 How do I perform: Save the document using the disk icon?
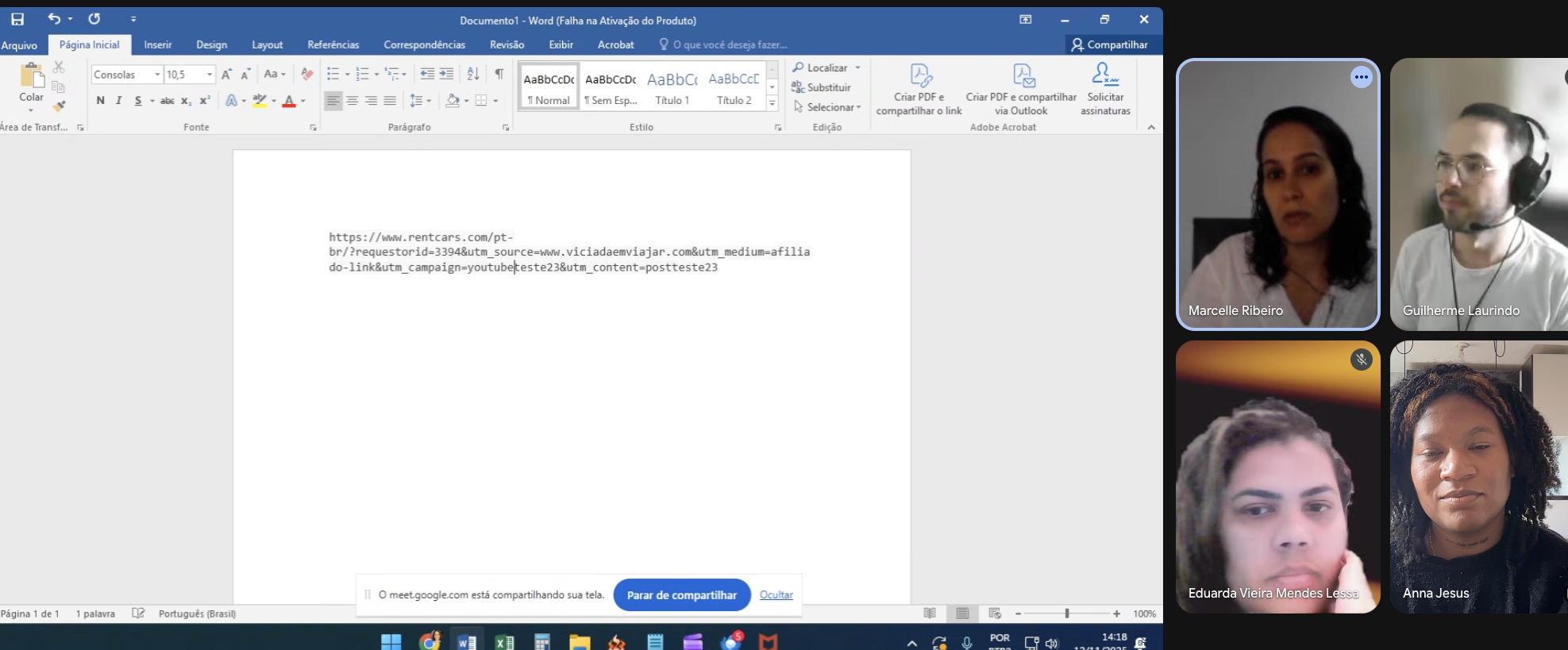coord(17,19)
